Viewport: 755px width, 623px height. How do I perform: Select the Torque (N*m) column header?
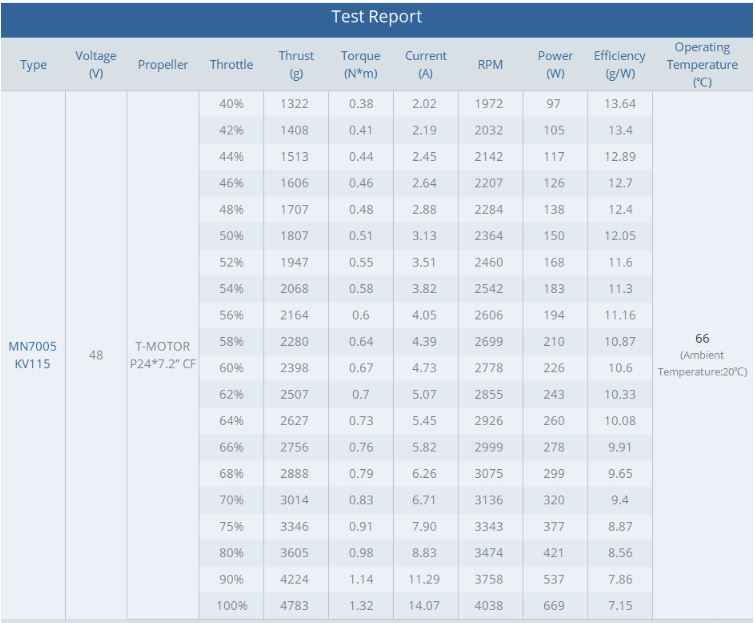point(360,65)
